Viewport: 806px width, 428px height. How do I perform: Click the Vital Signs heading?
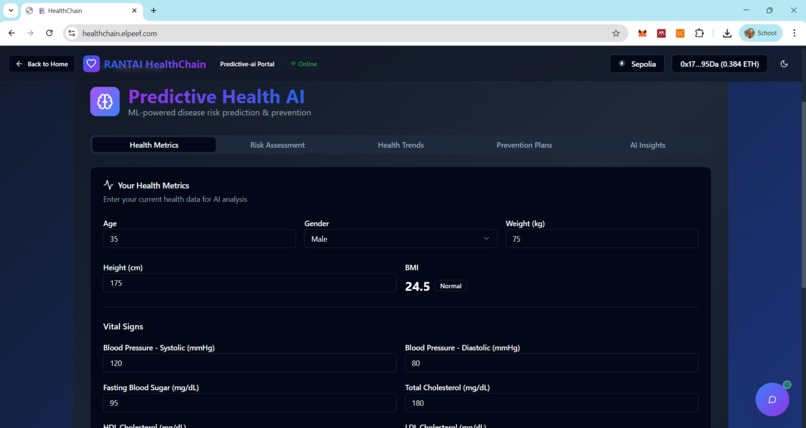(x=123, y=327)
